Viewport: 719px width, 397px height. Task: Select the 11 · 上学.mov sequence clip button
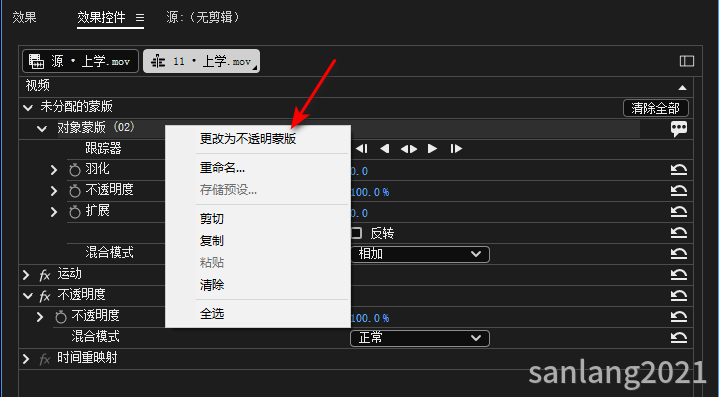tap(201, 61)
